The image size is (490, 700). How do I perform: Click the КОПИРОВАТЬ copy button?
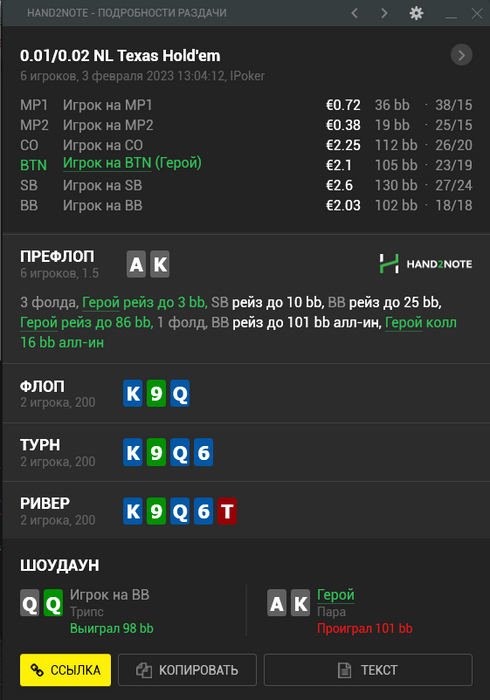click(x=187, y=670)
